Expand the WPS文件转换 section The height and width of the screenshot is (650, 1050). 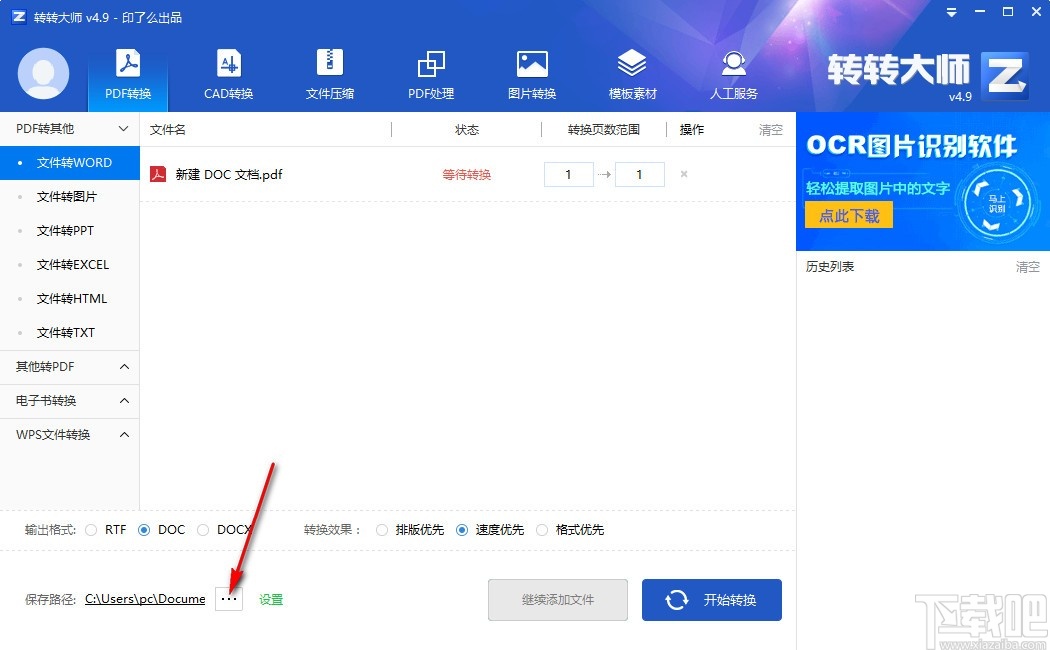click(x=70, y=434)
